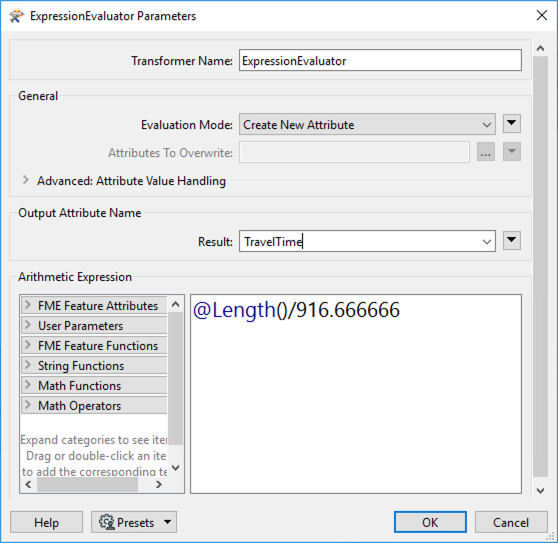
Task: Expand FME Feature Functions category
Action: (28, 345)
